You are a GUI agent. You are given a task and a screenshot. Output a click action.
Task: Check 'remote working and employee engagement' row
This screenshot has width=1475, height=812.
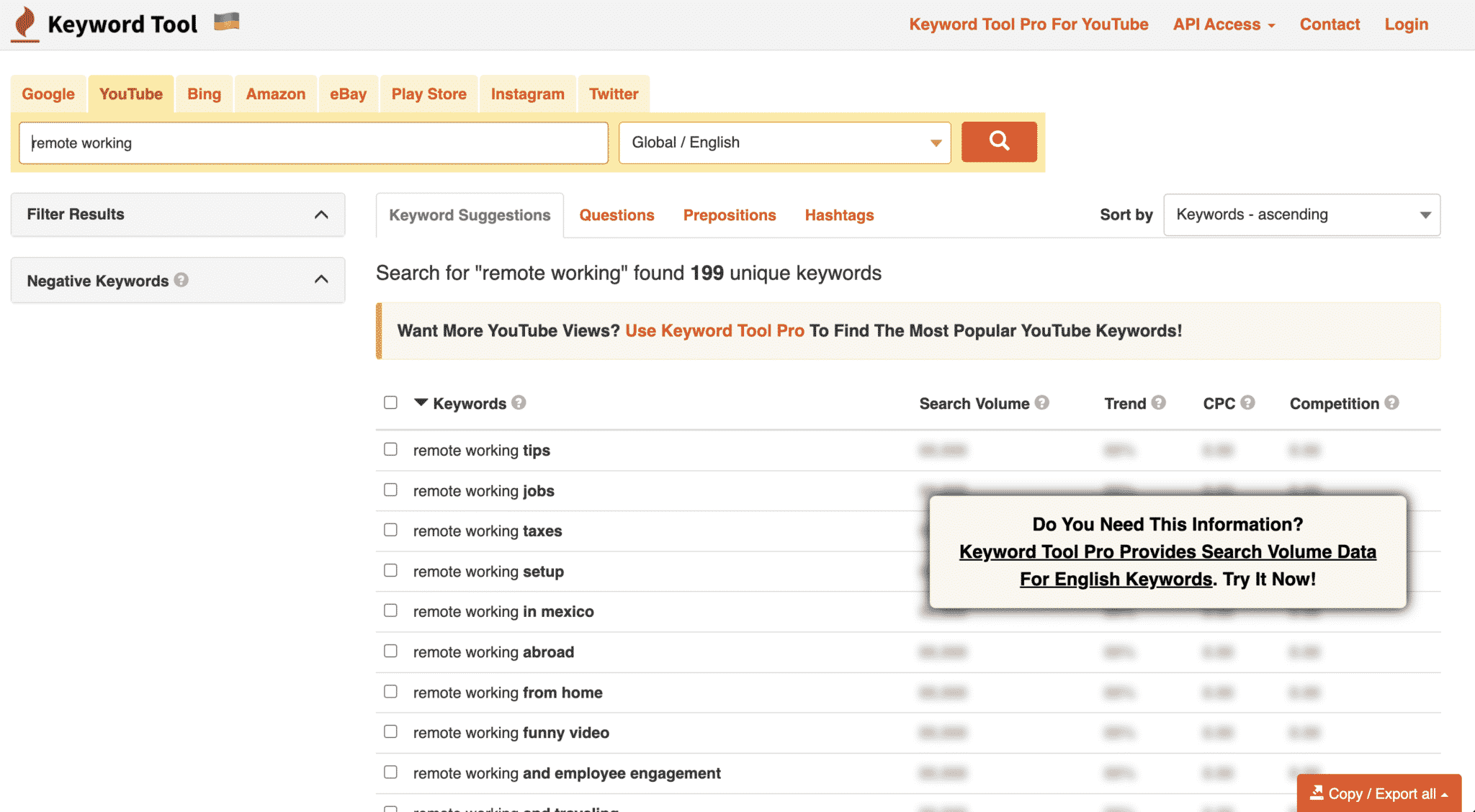tap(390, 772)
